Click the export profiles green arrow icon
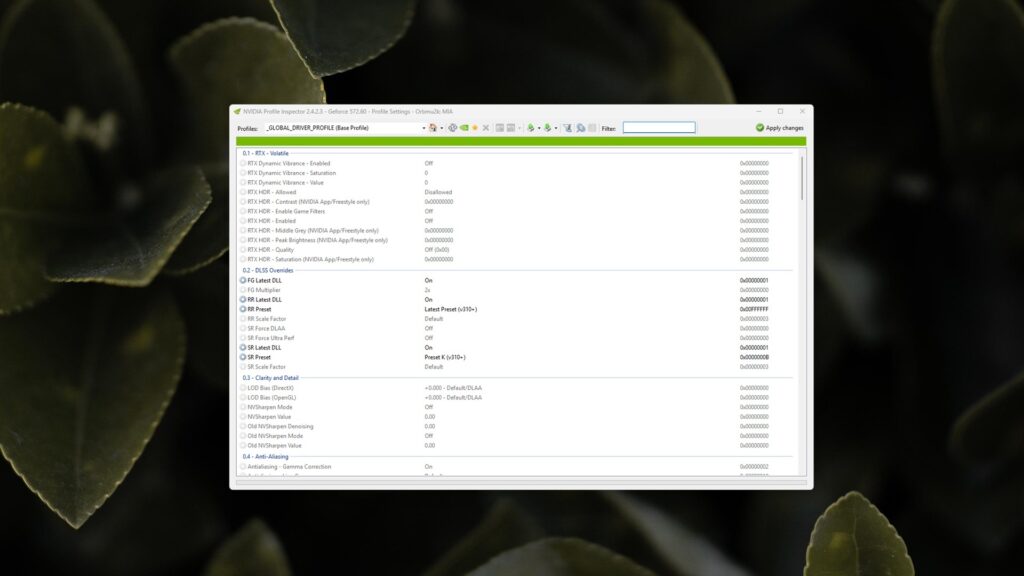This screenshot has width=1024, height=576. 531,128
